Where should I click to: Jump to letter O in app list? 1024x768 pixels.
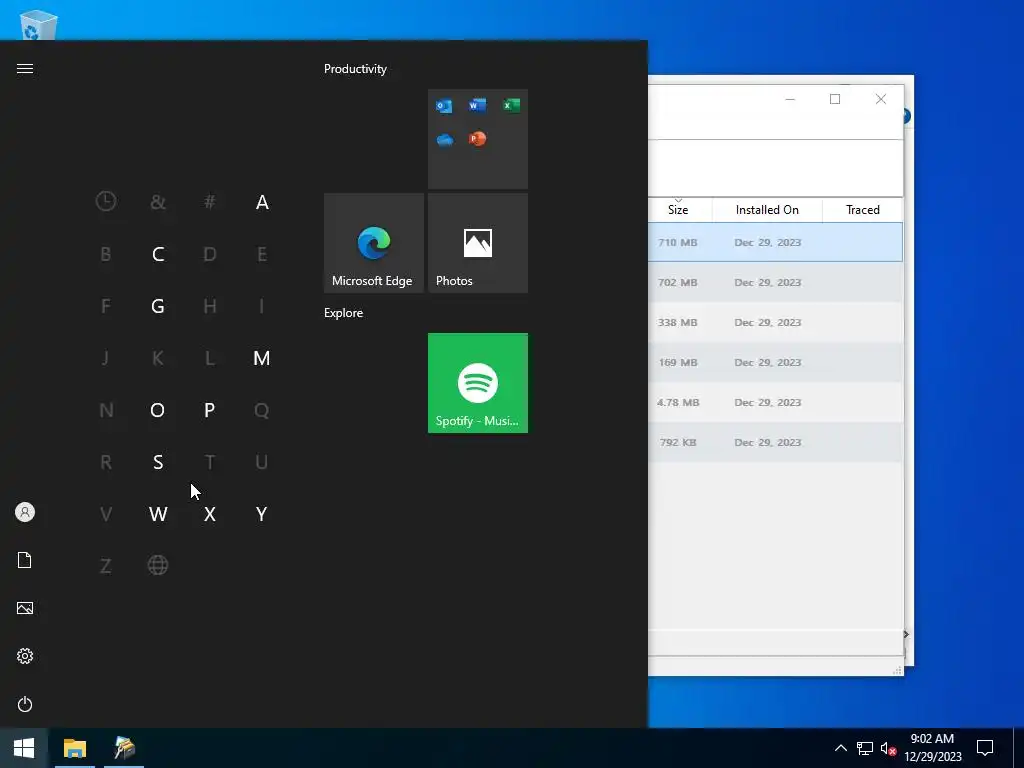157,410
